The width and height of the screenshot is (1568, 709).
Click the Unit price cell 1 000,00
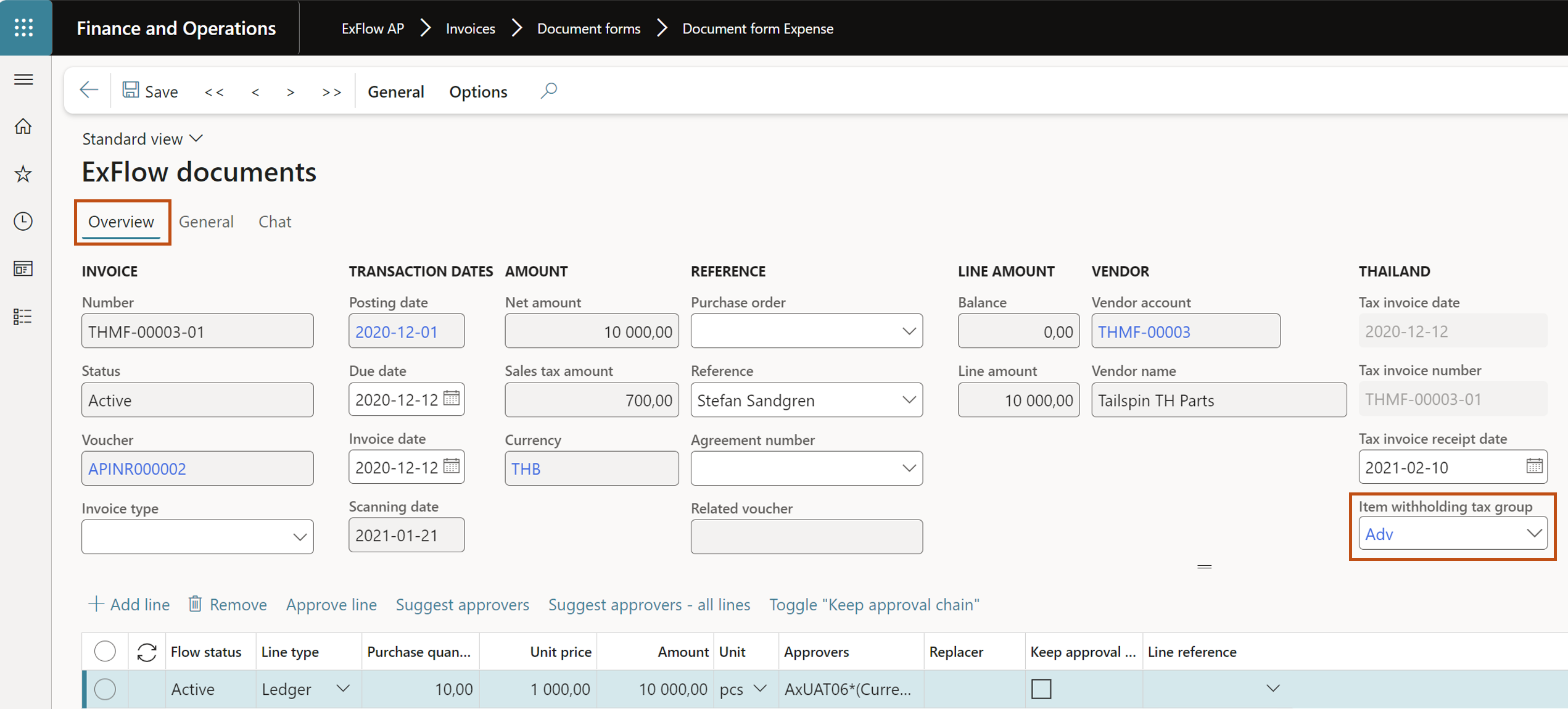(x=538, y=689)
